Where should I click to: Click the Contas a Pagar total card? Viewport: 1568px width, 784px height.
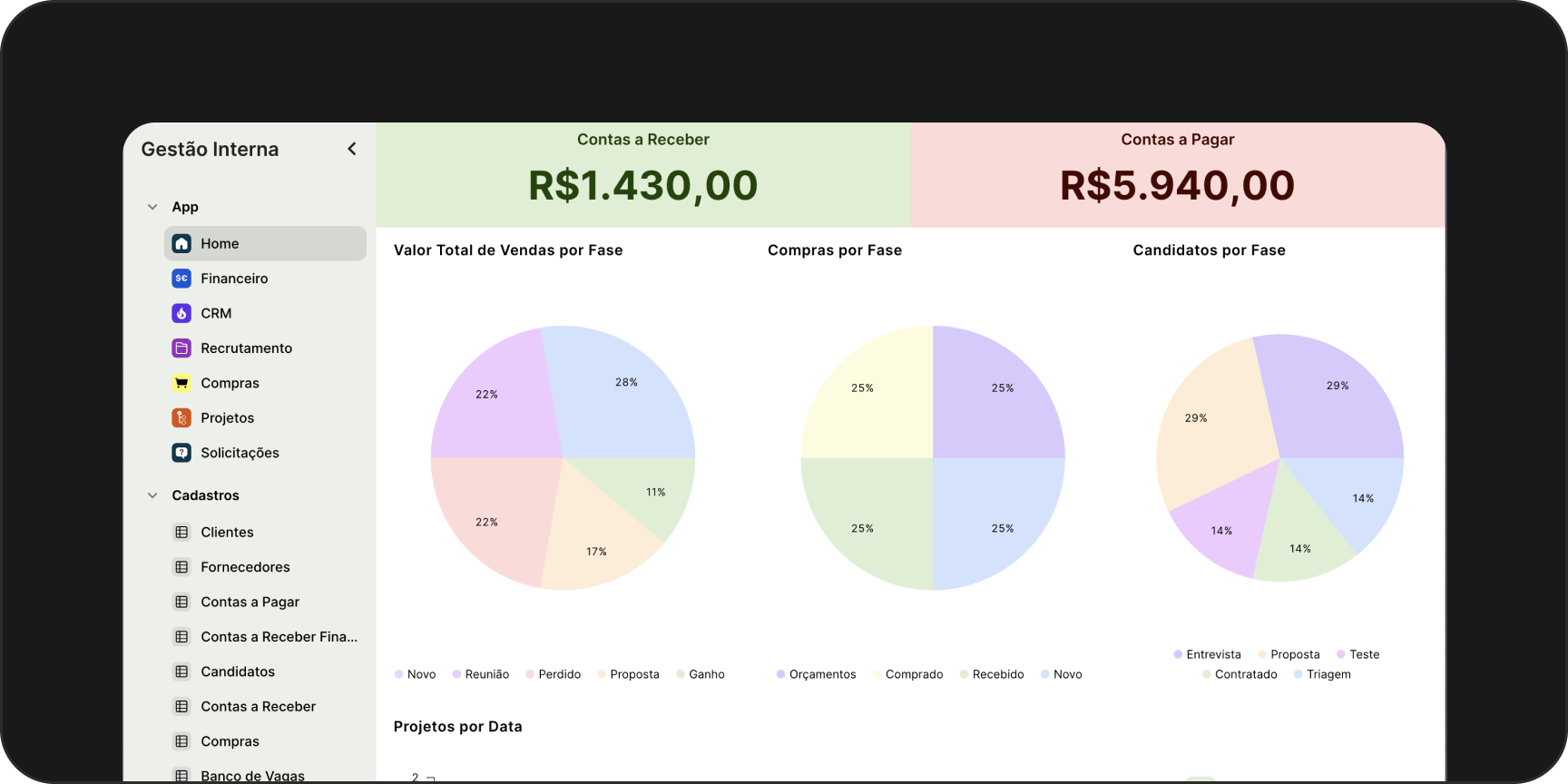[1177, 174]
